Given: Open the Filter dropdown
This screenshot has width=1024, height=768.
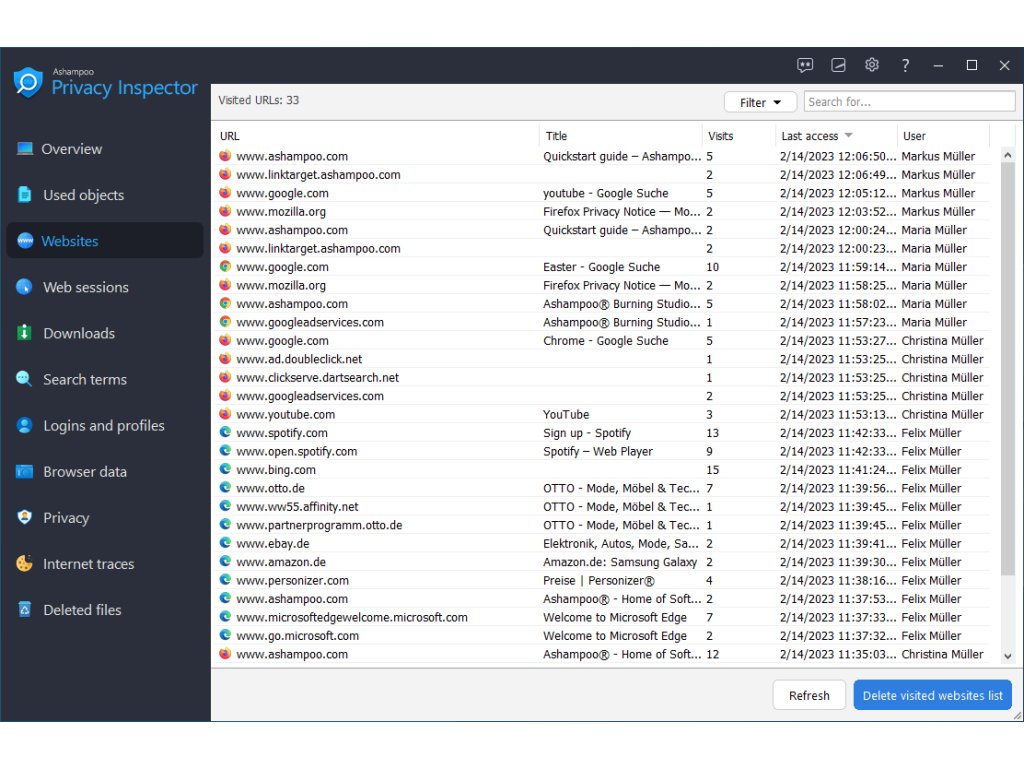Looking at the screenshot, I should (760, 102).
